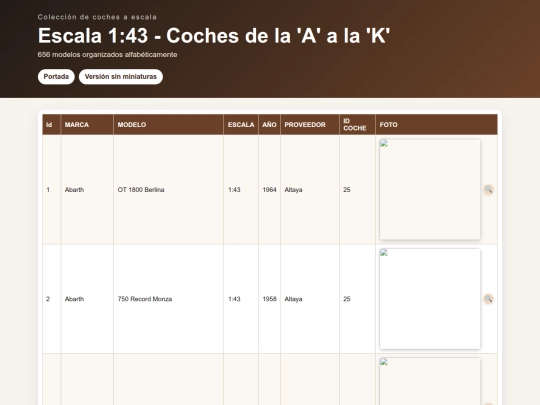
Task: Click the Id column header
Action: (51, 125)
